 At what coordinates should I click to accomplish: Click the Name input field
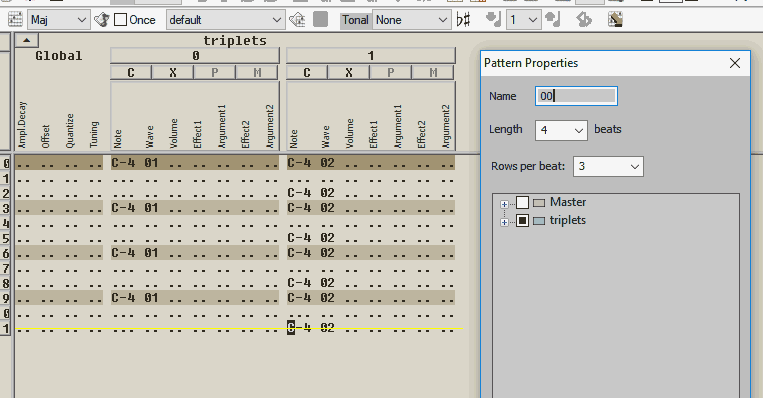coord(576,96)
